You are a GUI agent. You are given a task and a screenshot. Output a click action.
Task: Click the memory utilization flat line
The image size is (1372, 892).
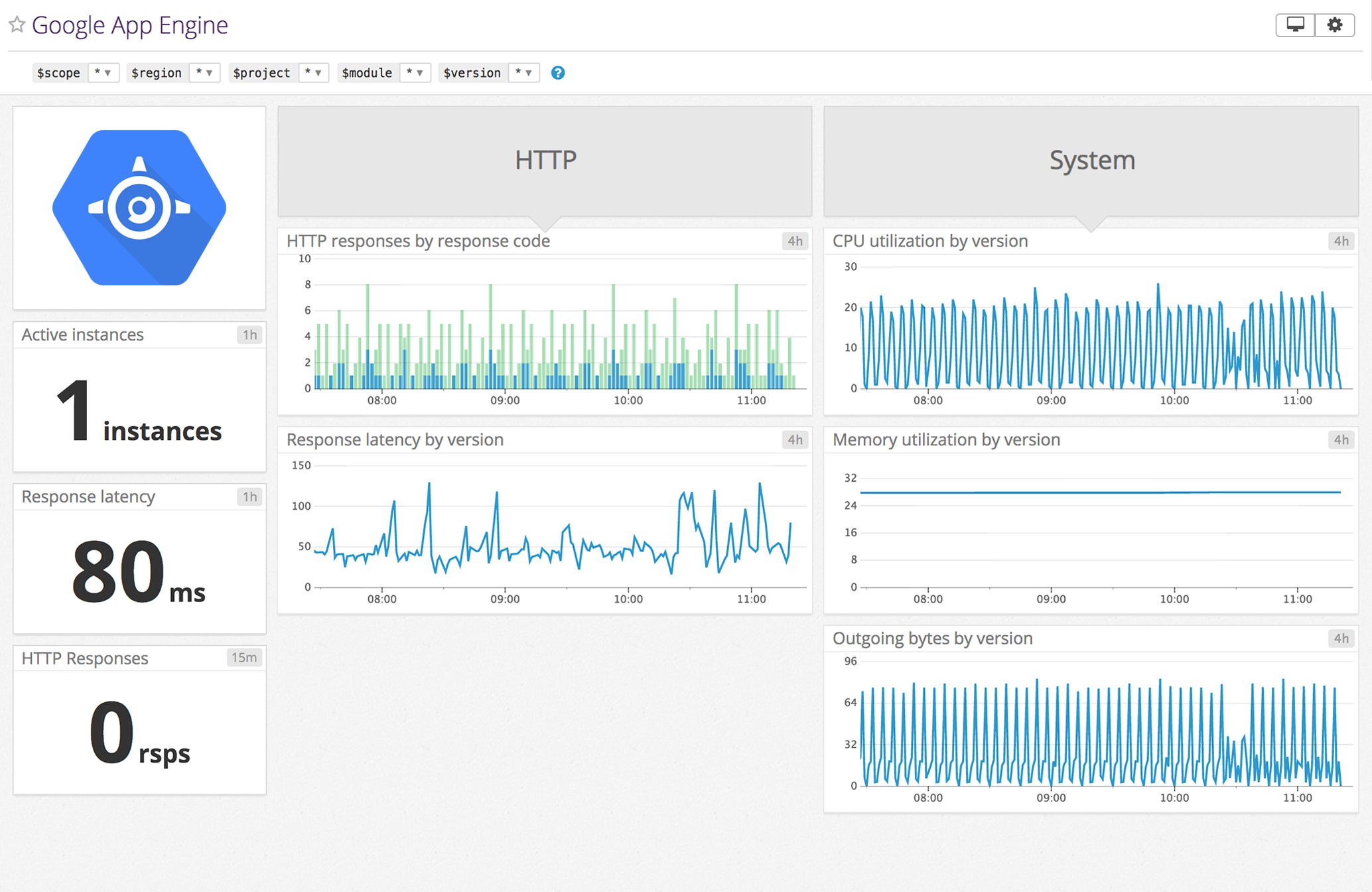(x=1100, y=492)
